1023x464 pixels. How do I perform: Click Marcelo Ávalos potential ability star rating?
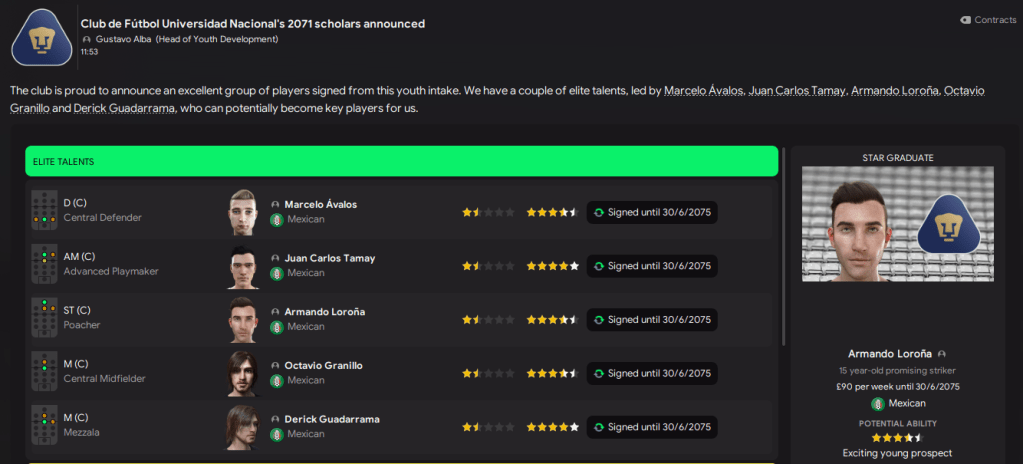(x=552, y=212)
